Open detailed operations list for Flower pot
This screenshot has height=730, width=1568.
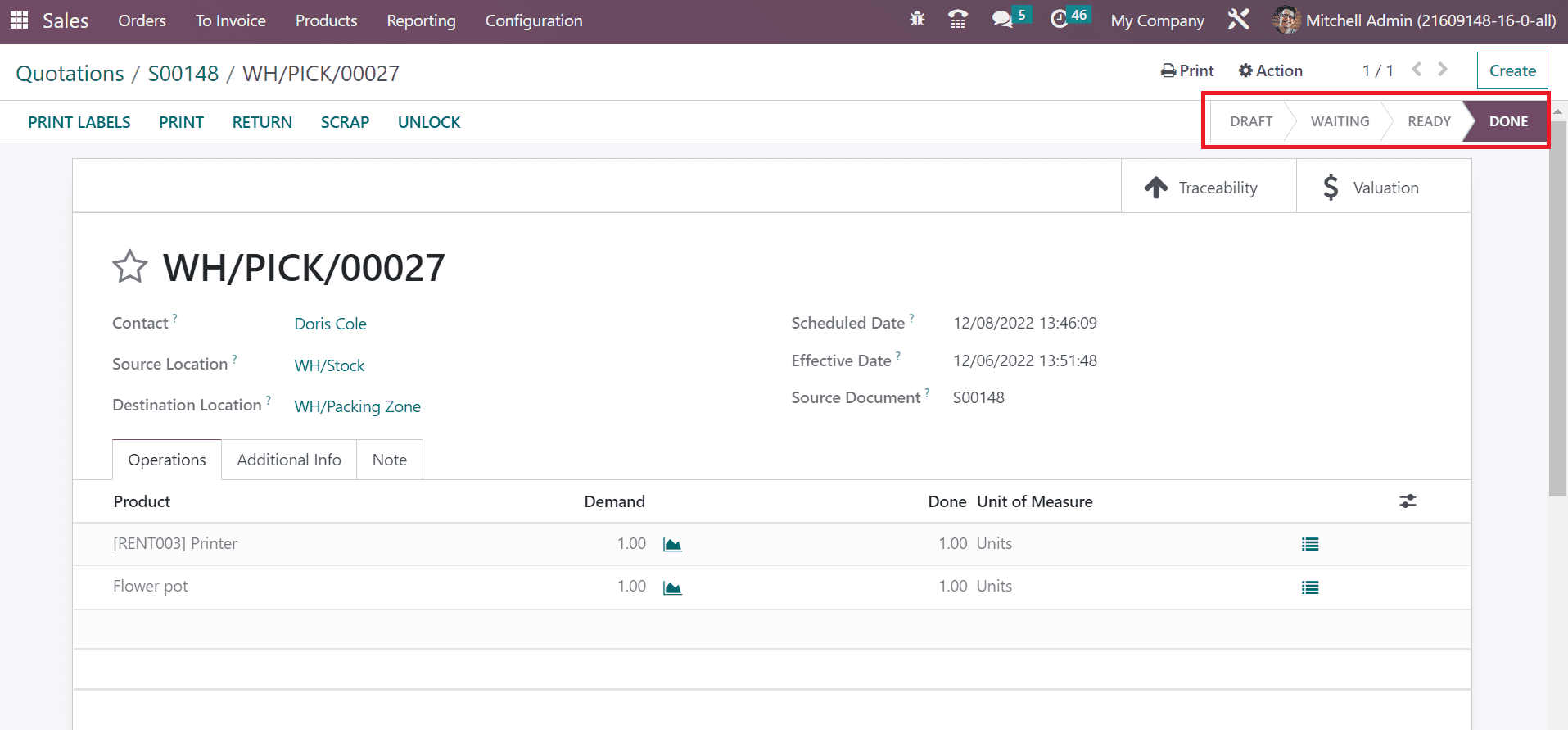click(1310, 587)
